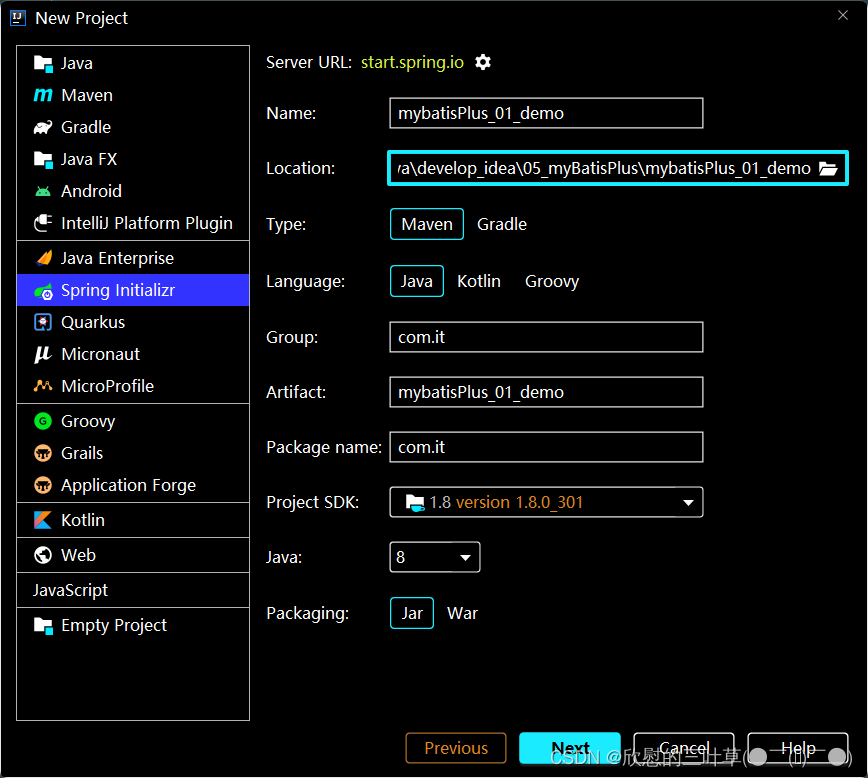Click the Android robot icon
This screenshot has height=778, width=868.
coord(43,192)
